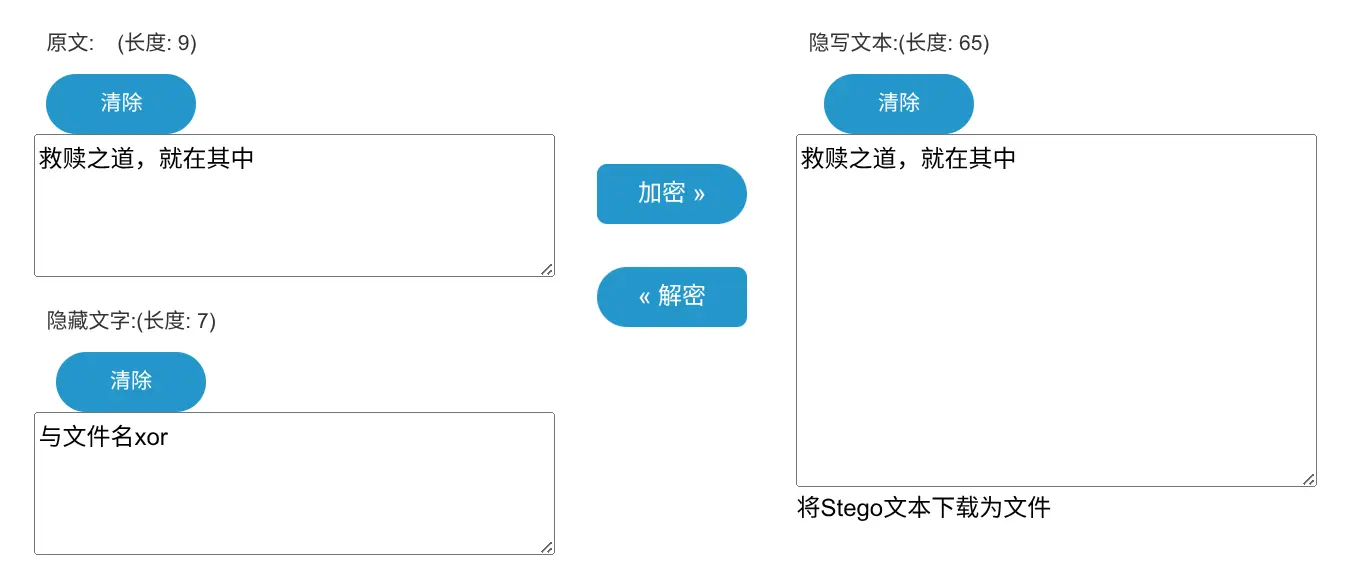Screen dimensions: 1359x572
Task: Click the resize handle of the 原文 textarea
Action: 547,269
